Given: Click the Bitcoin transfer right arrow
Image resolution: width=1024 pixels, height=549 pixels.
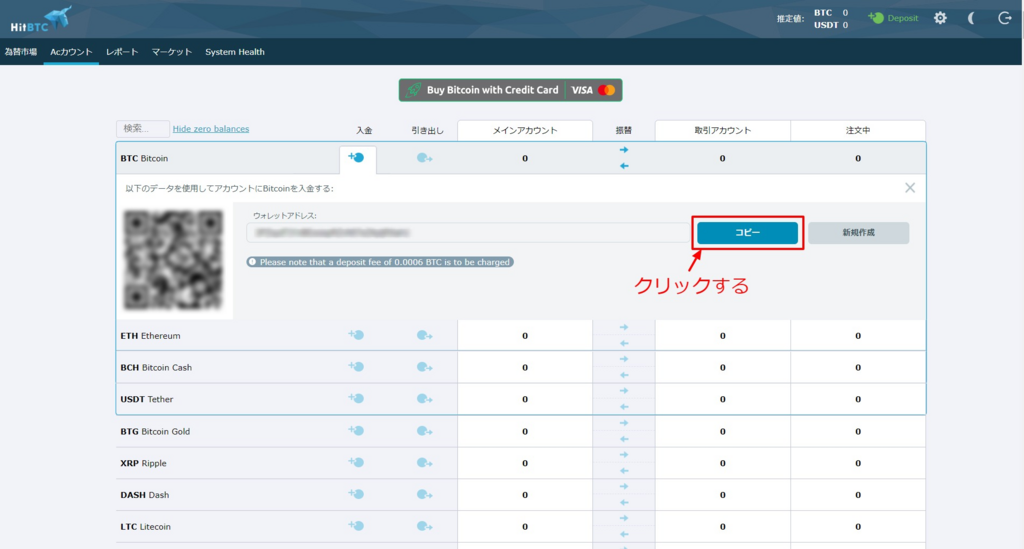Looking at the screenshot, I should (x=624, y=150).
